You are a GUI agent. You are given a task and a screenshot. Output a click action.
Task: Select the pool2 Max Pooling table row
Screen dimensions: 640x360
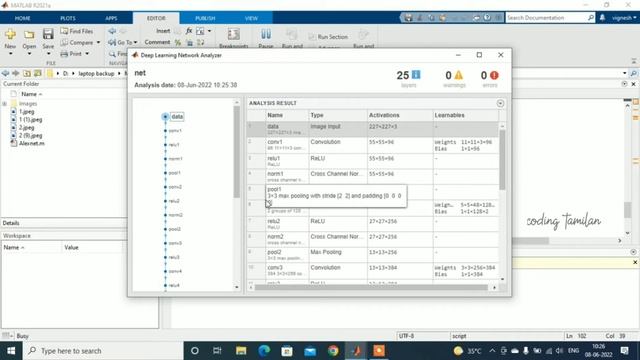pos(373,255)
